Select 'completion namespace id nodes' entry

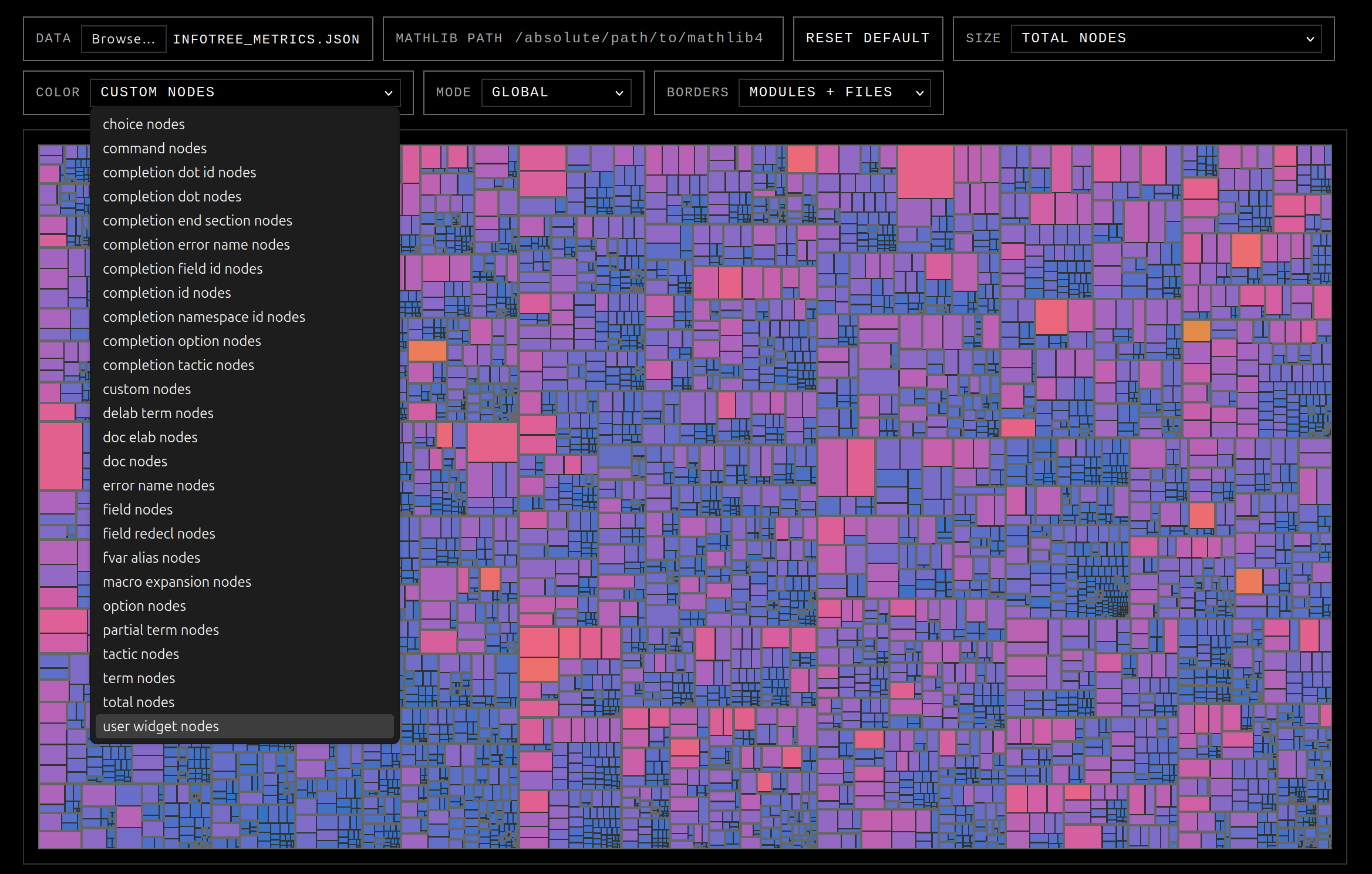pos(204,317)
